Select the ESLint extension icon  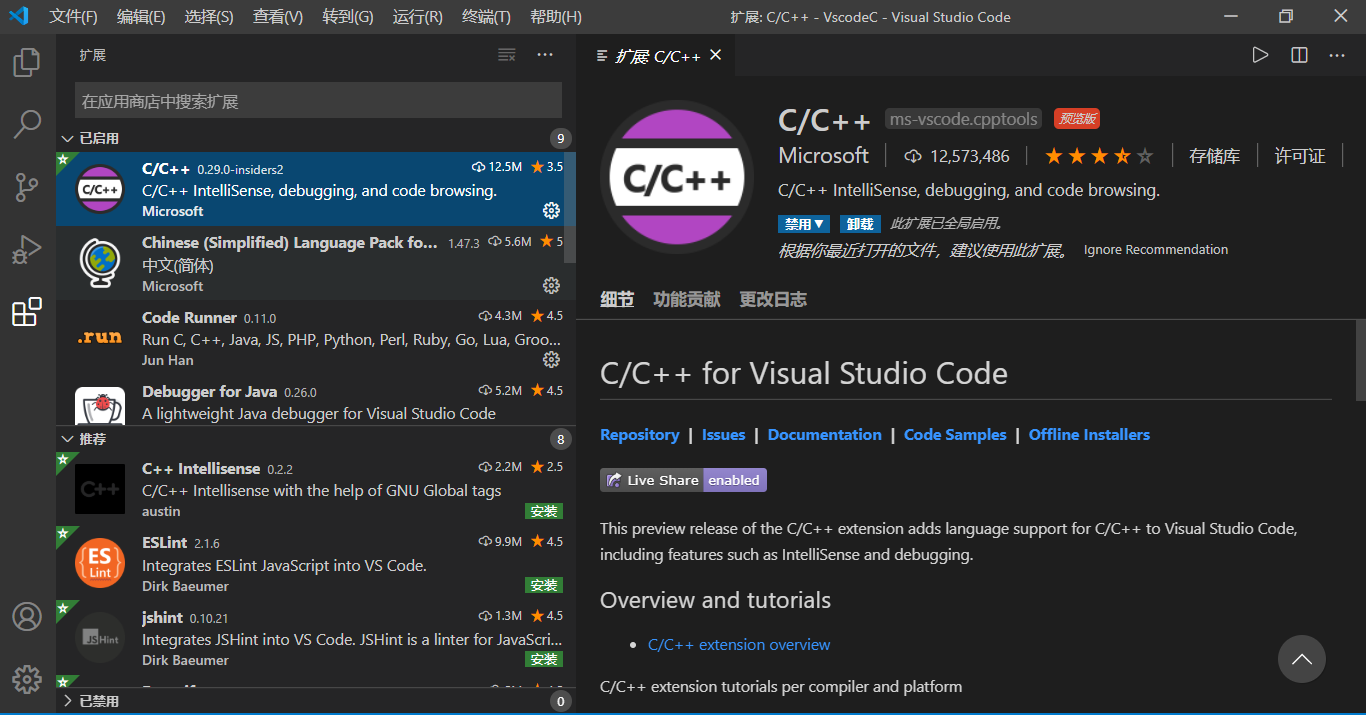100,563
